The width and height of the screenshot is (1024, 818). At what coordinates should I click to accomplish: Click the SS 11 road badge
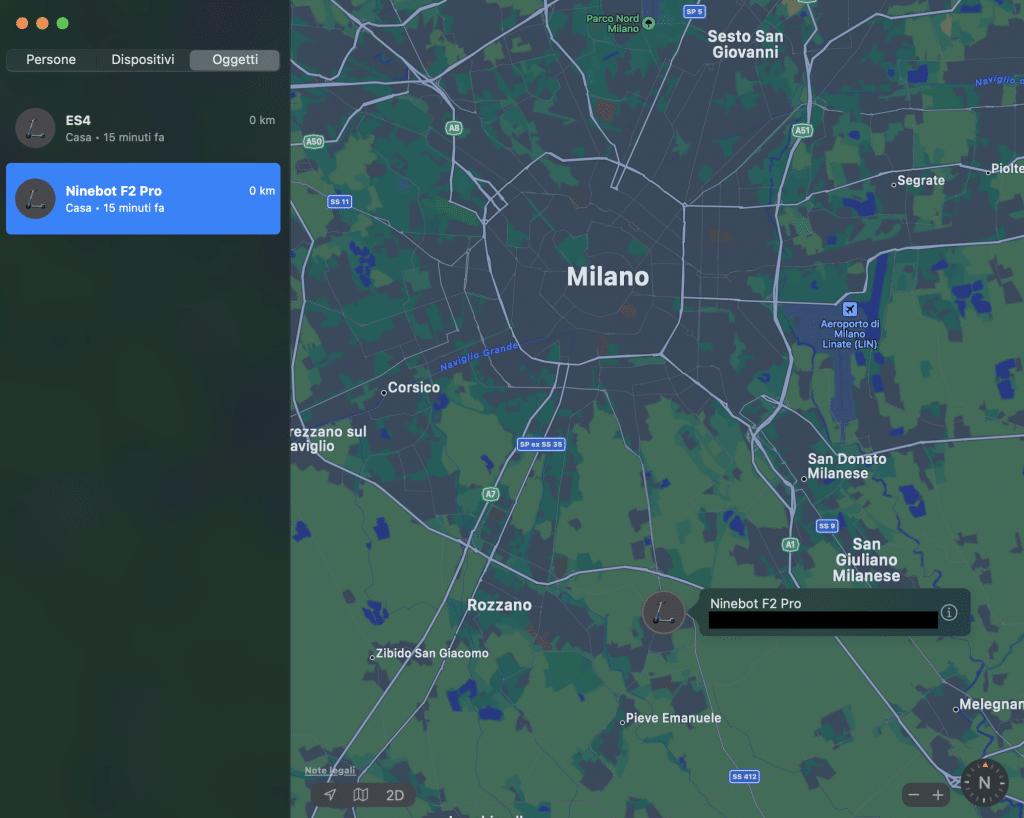[x=340, y=202]
